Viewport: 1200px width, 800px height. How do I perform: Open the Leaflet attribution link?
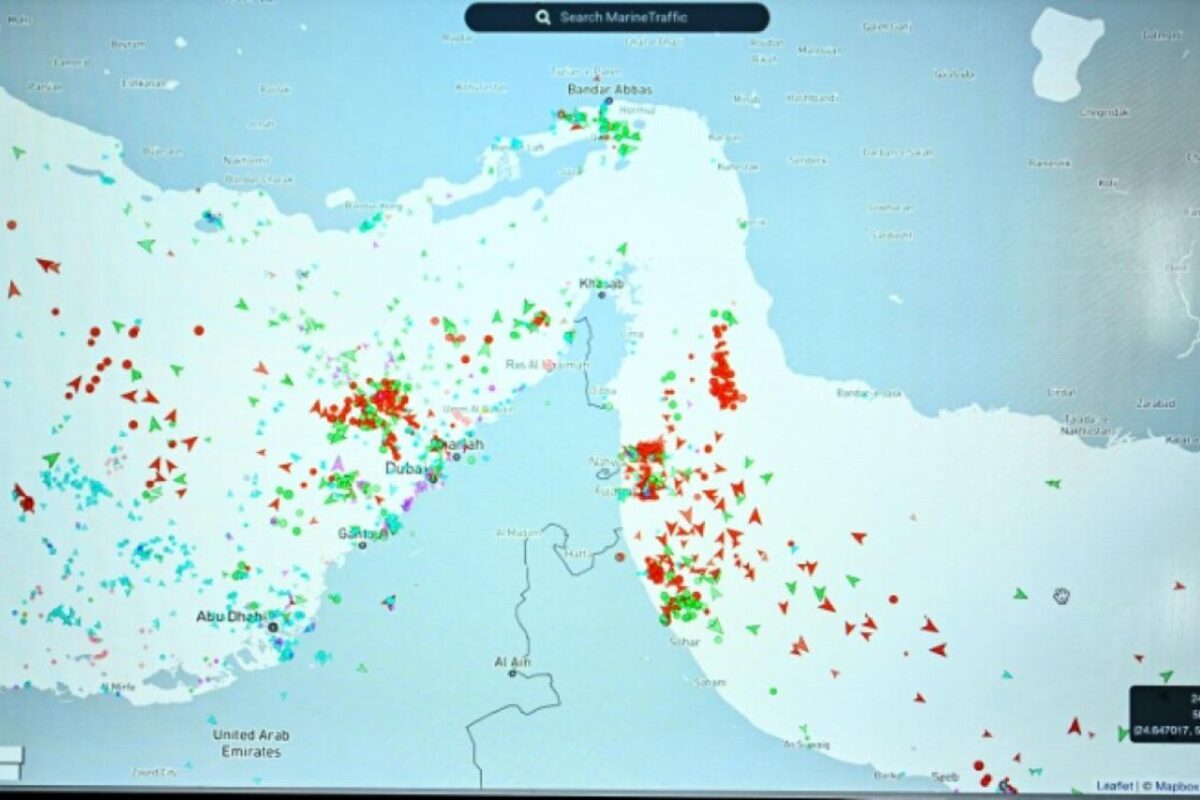tap(1114, 786)
